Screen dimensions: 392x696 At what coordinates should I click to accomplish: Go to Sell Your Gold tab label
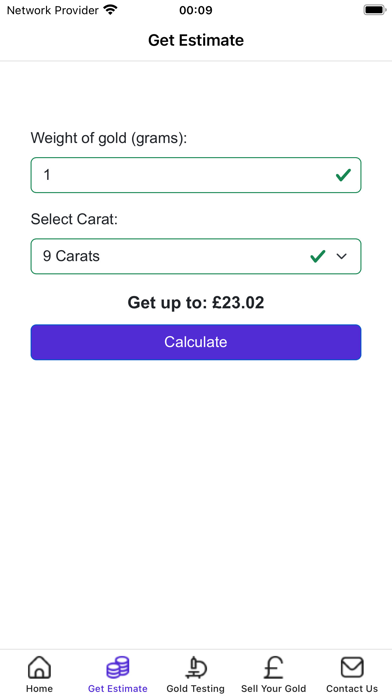click(x=273, y=688)
